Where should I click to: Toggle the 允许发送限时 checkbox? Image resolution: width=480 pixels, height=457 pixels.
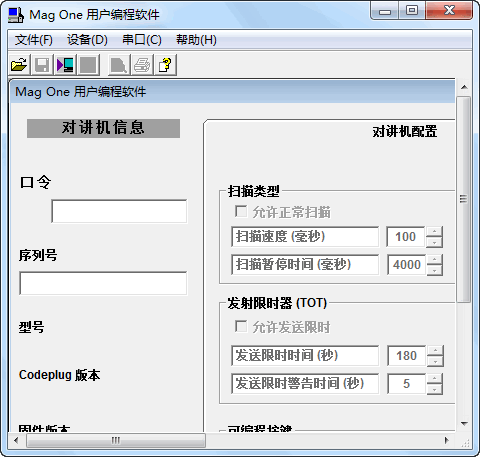241,326
